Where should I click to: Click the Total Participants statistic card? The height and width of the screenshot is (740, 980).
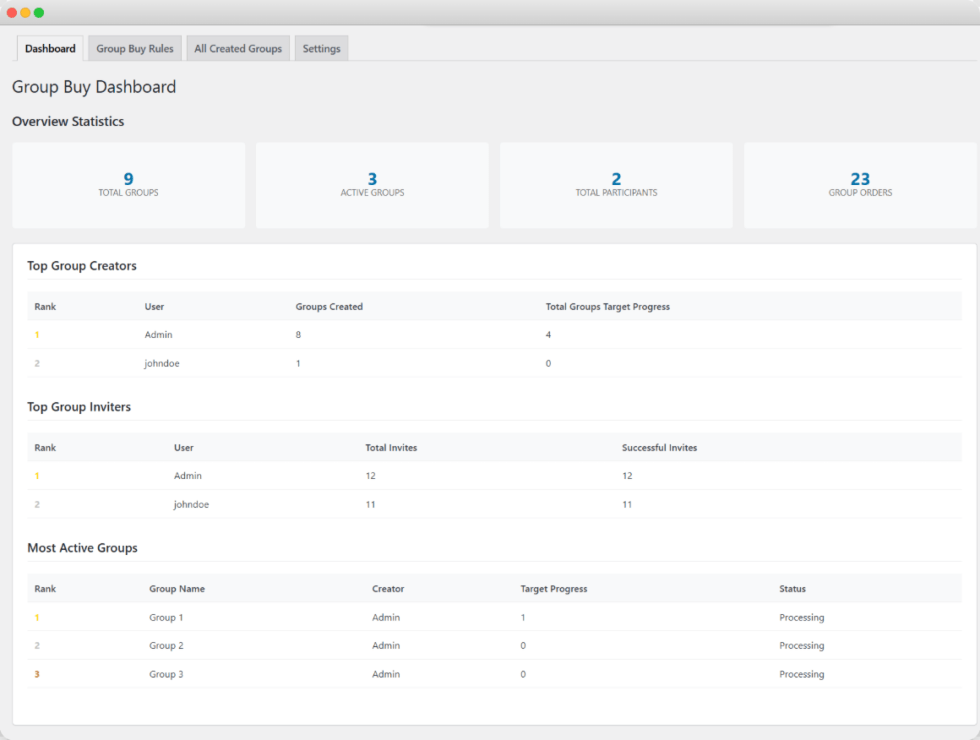[616, 185]
